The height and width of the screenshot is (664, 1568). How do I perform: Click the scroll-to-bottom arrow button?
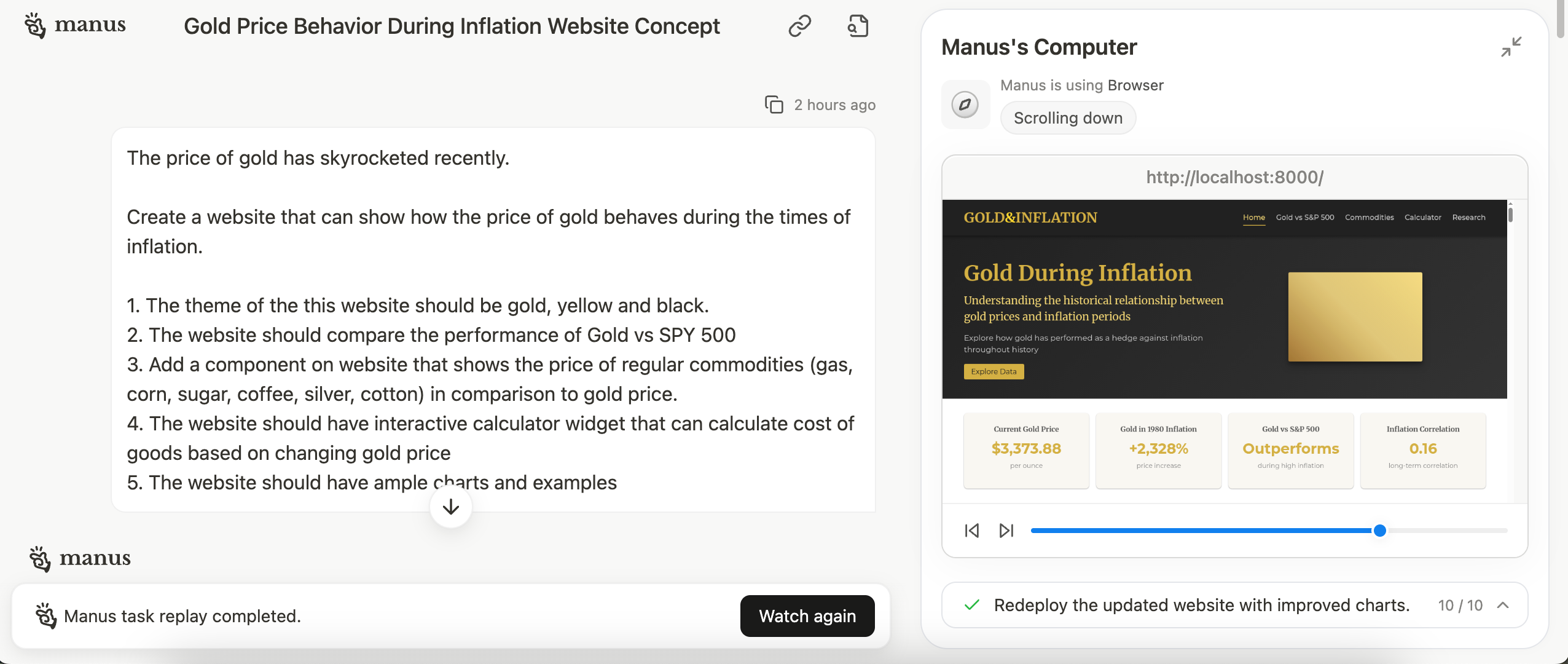[451, 507]
